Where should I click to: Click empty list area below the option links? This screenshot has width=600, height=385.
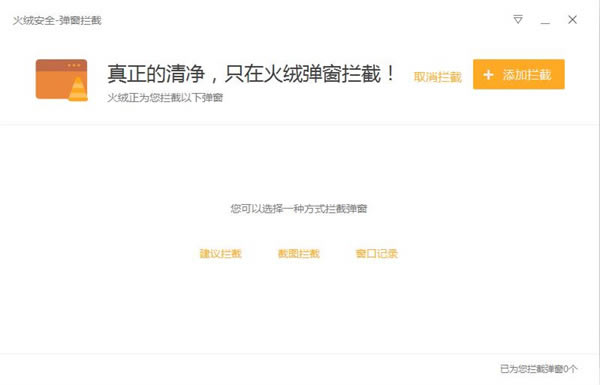[298, 306]
